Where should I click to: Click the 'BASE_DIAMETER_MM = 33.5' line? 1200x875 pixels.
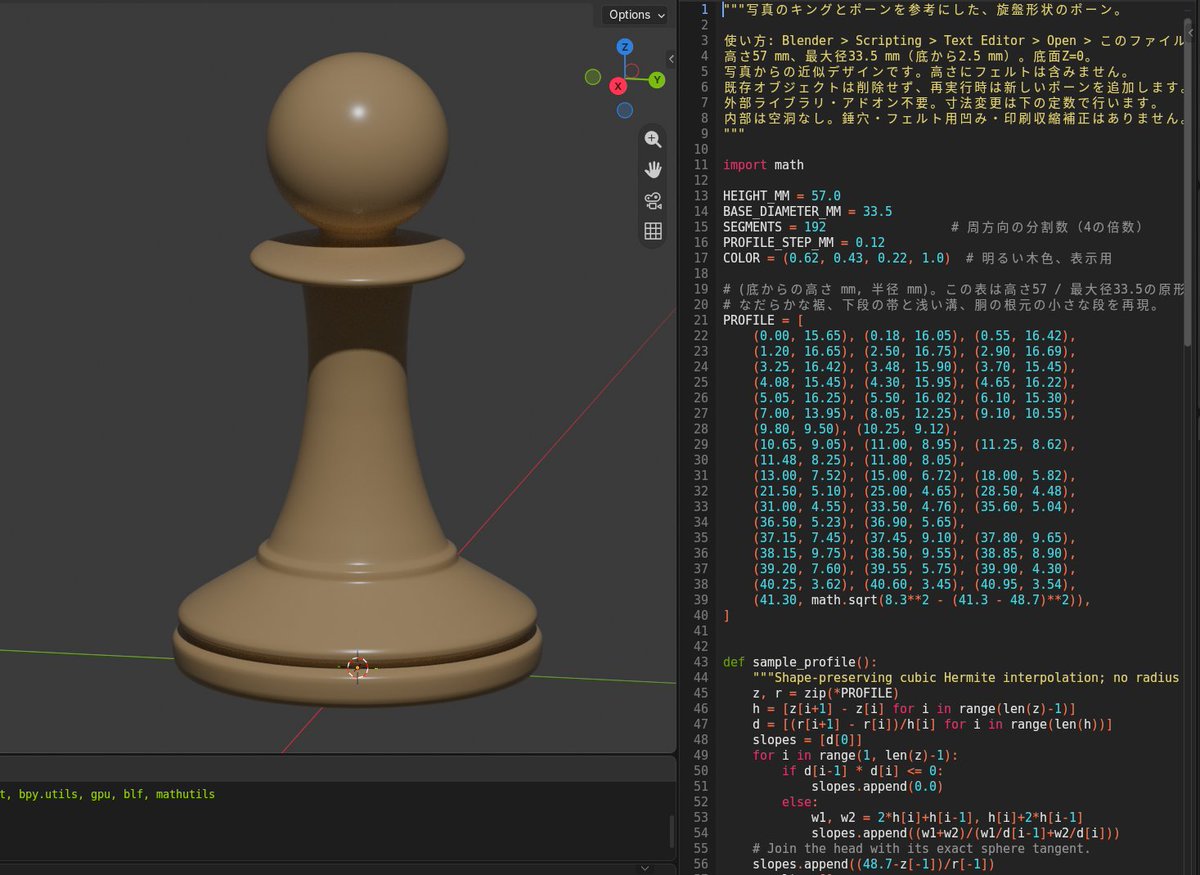pyautogui.click(x=808, y=212)
